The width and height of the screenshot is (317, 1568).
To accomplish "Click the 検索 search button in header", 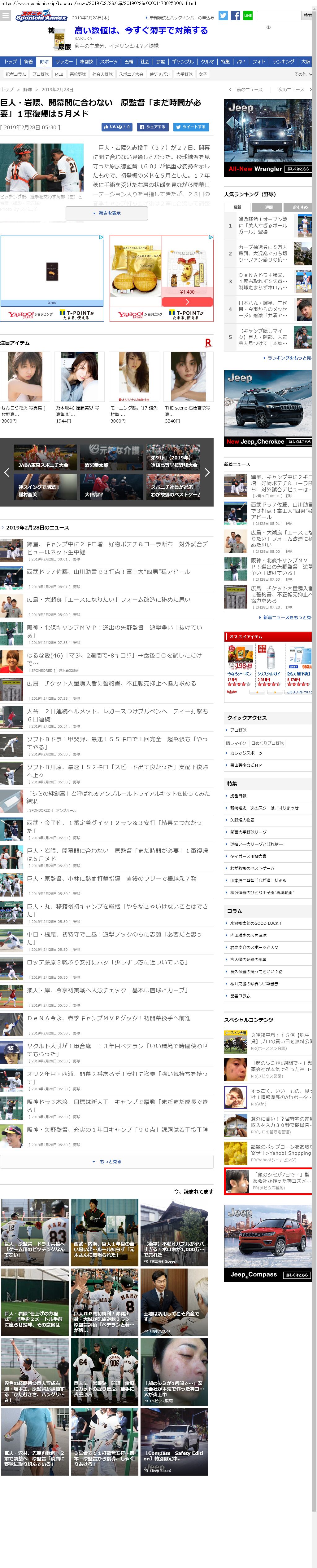I will 307,16.
